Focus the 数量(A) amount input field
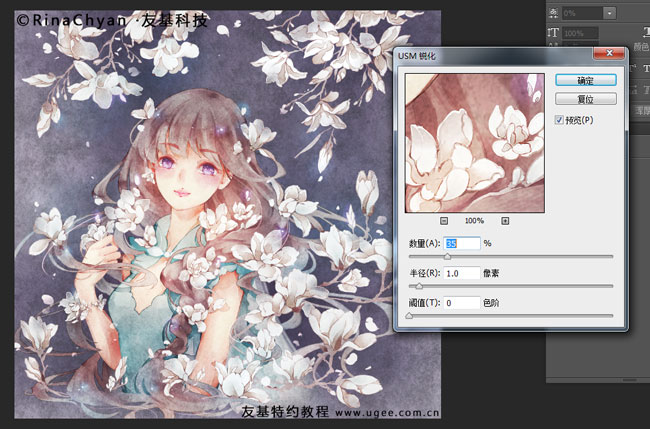 (462, 243)
